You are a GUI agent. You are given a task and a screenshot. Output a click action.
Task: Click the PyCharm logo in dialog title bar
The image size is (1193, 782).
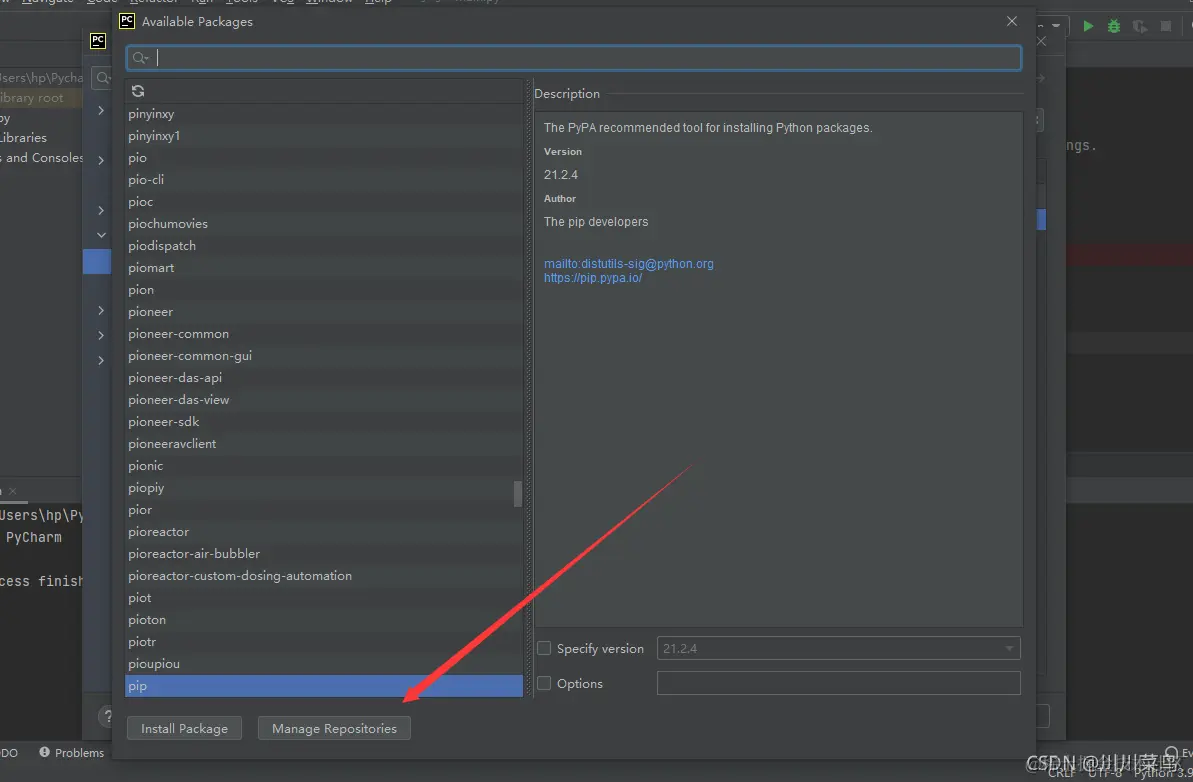127,21
